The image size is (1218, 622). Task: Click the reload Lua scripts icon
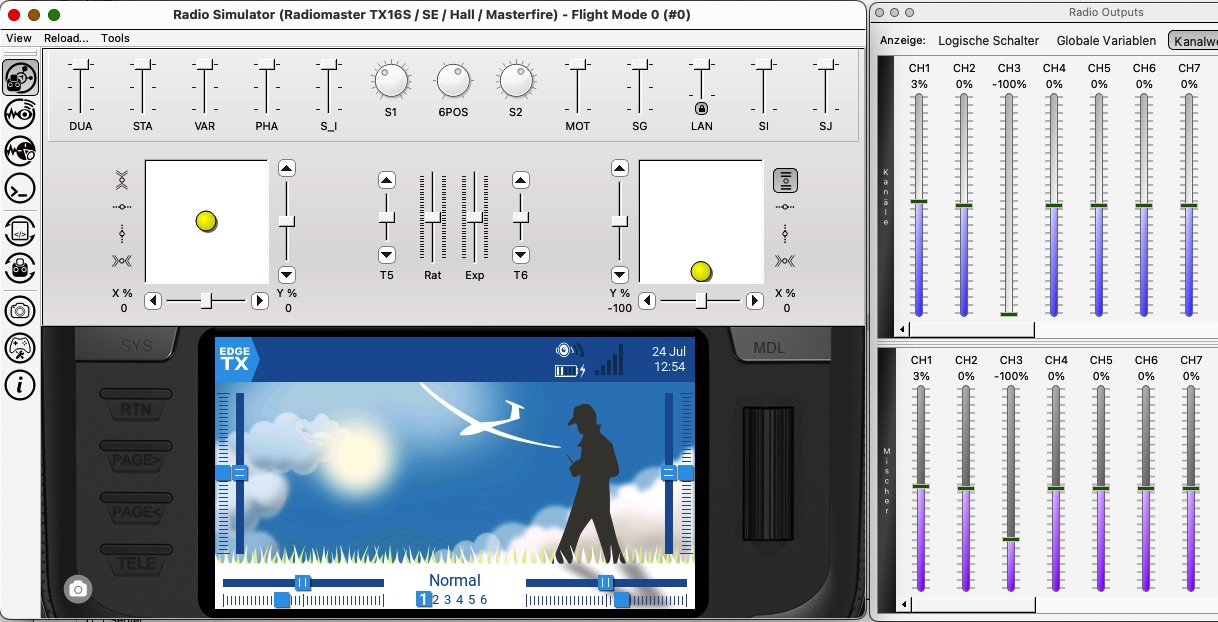click(x=21, y=232)
